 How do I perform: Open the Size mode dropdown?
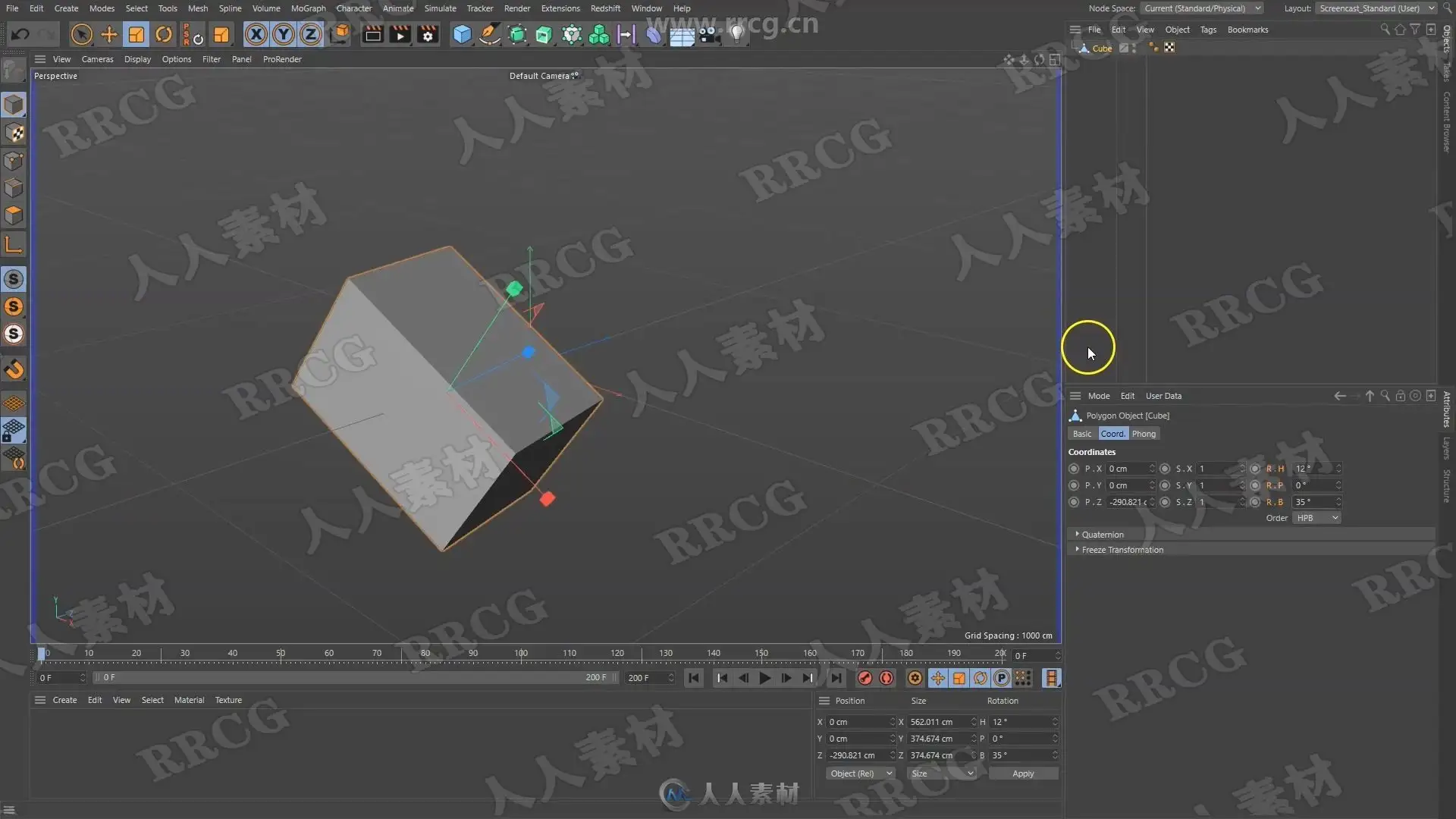point(943,773)
